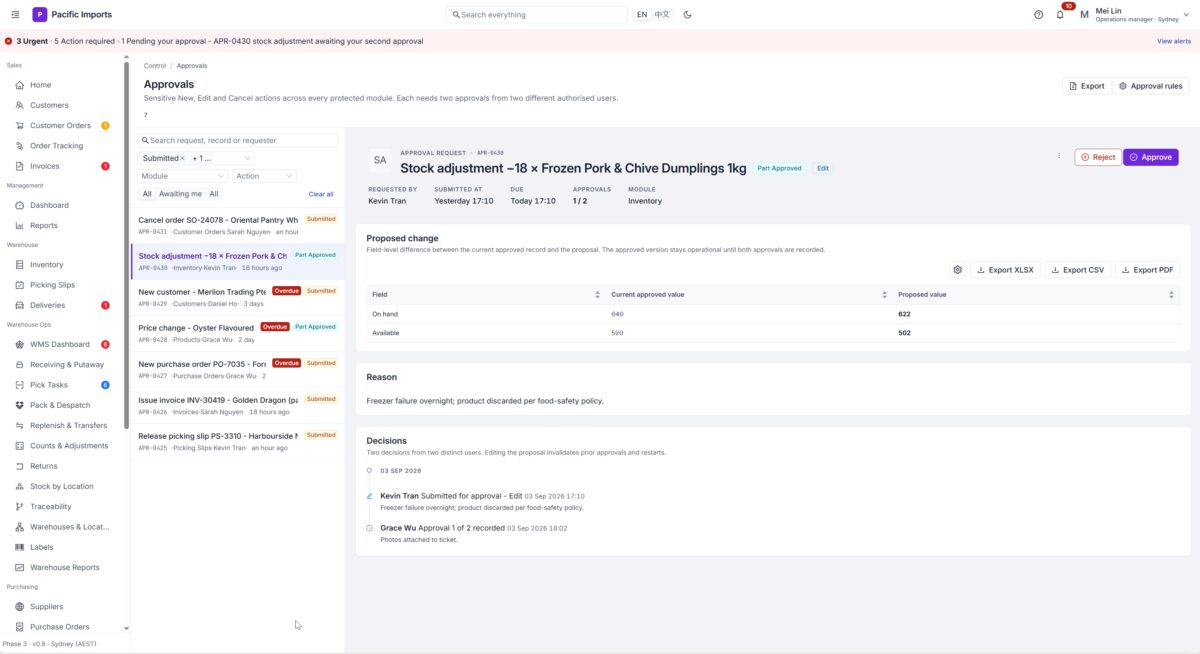Viewport: 1200px width, 654px height.
Task: Click the Export button in header
Action: tap(1087, 86)
